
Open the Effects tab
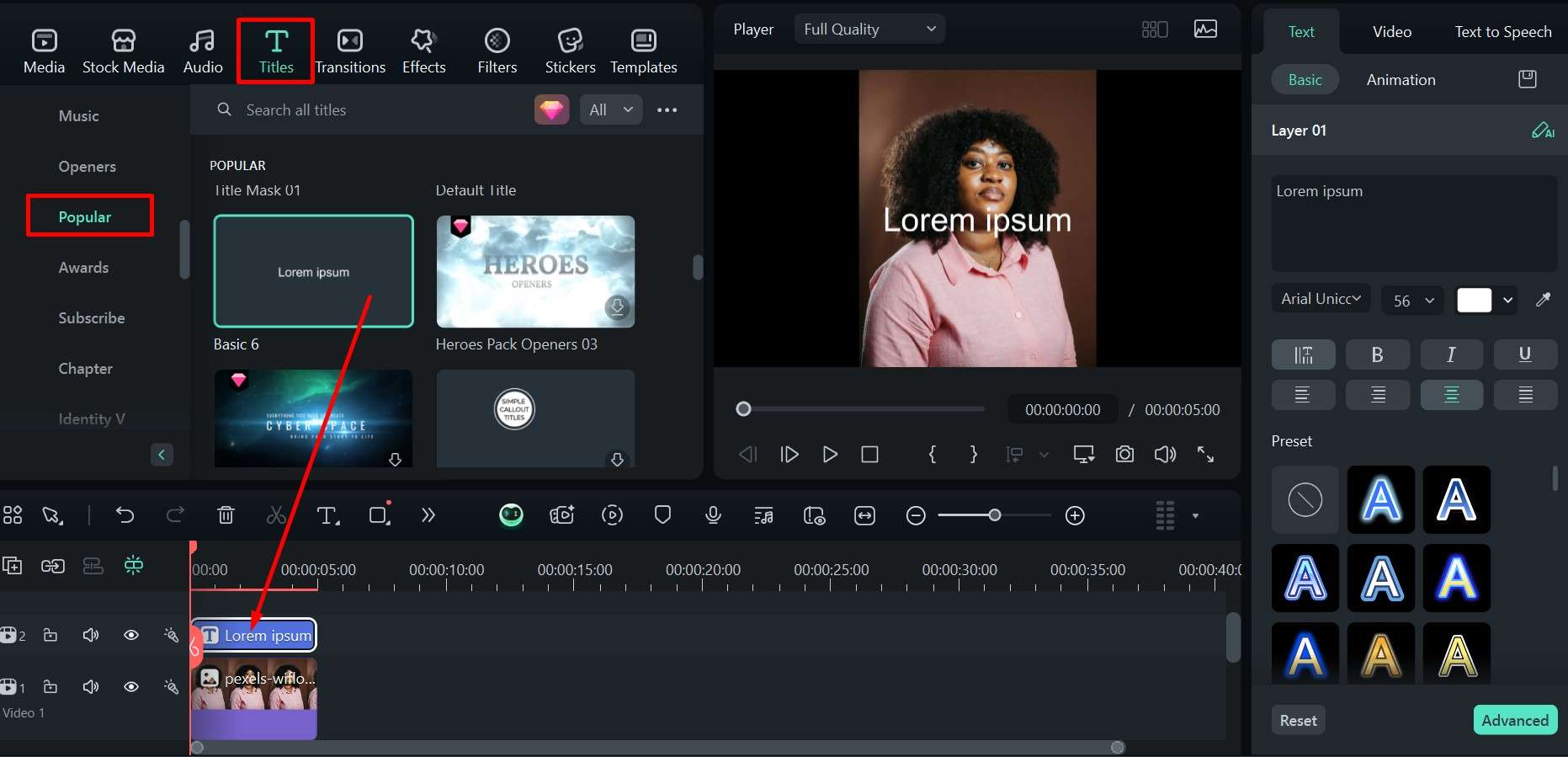coord(423,51)
